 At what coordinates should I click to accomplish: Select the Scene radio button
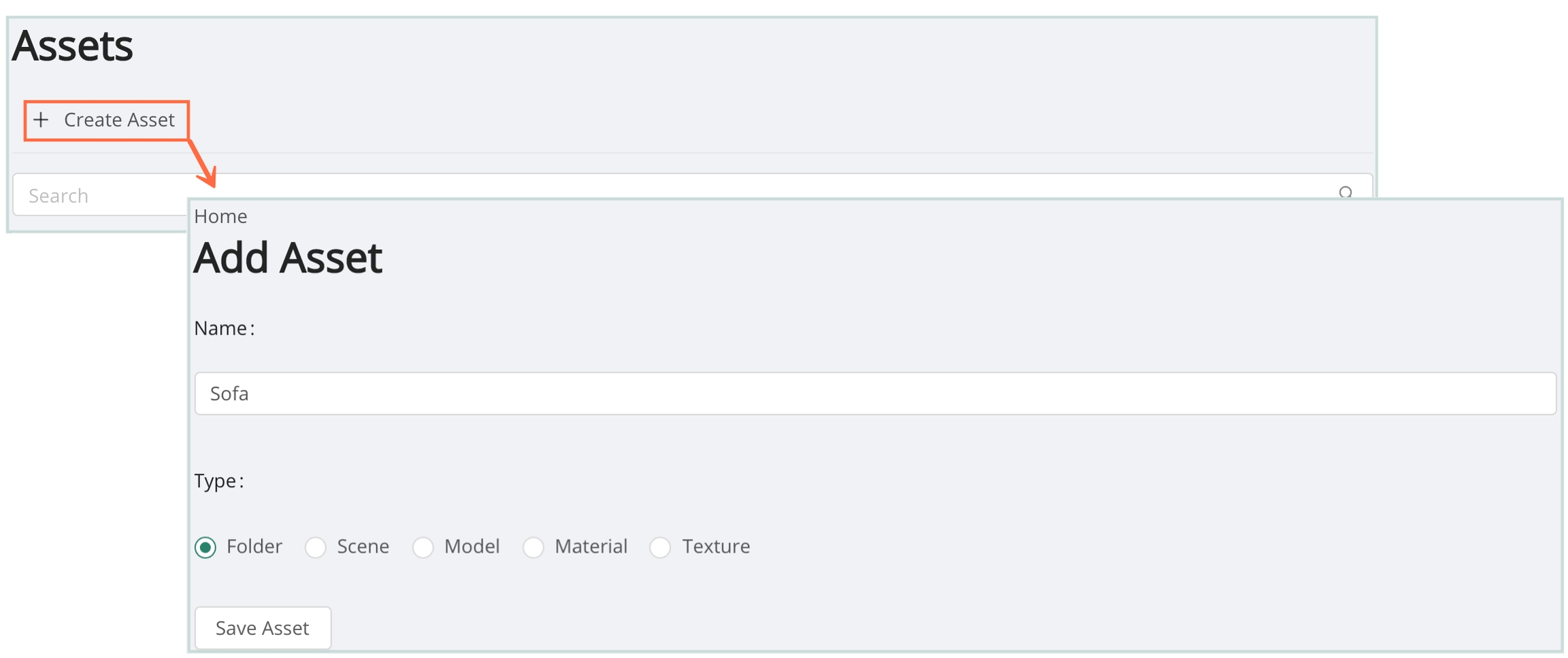tap(316, 547)
